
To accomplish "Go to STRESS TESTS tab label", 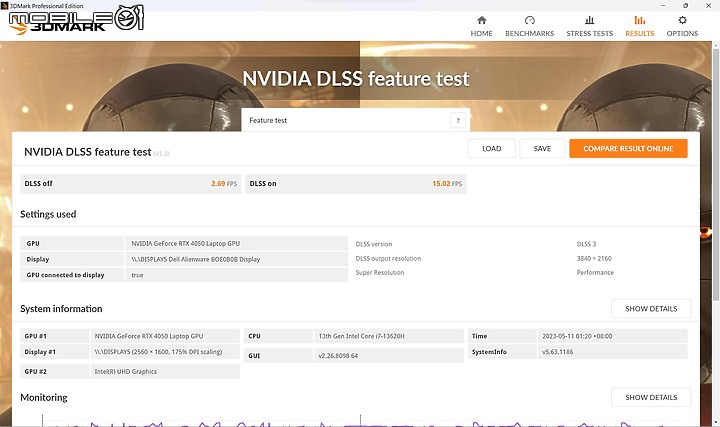I will [590, 34].
